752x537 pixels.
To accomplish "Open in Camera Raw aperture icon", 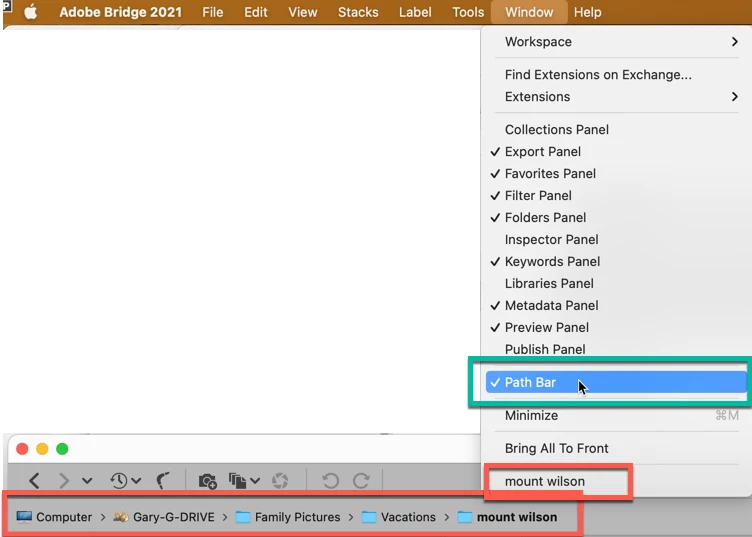I will (x=280, y=480).
